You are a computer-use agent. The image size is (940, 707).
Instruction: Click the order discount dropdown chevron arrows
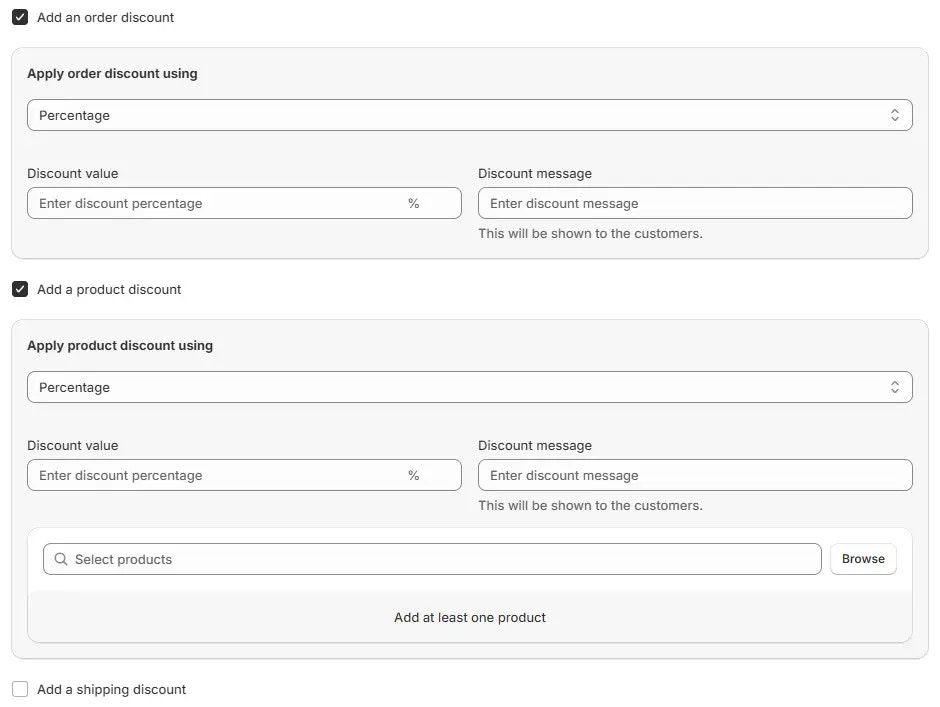click(x=895, y=115)
